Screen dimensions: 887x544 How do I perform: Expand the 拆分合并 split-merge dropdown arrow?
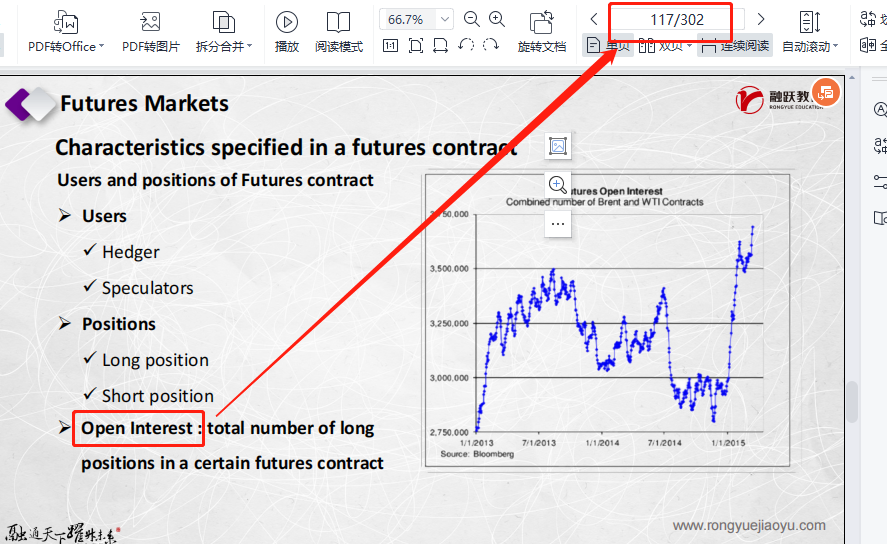pyautogui.click(x=249, y=47)
